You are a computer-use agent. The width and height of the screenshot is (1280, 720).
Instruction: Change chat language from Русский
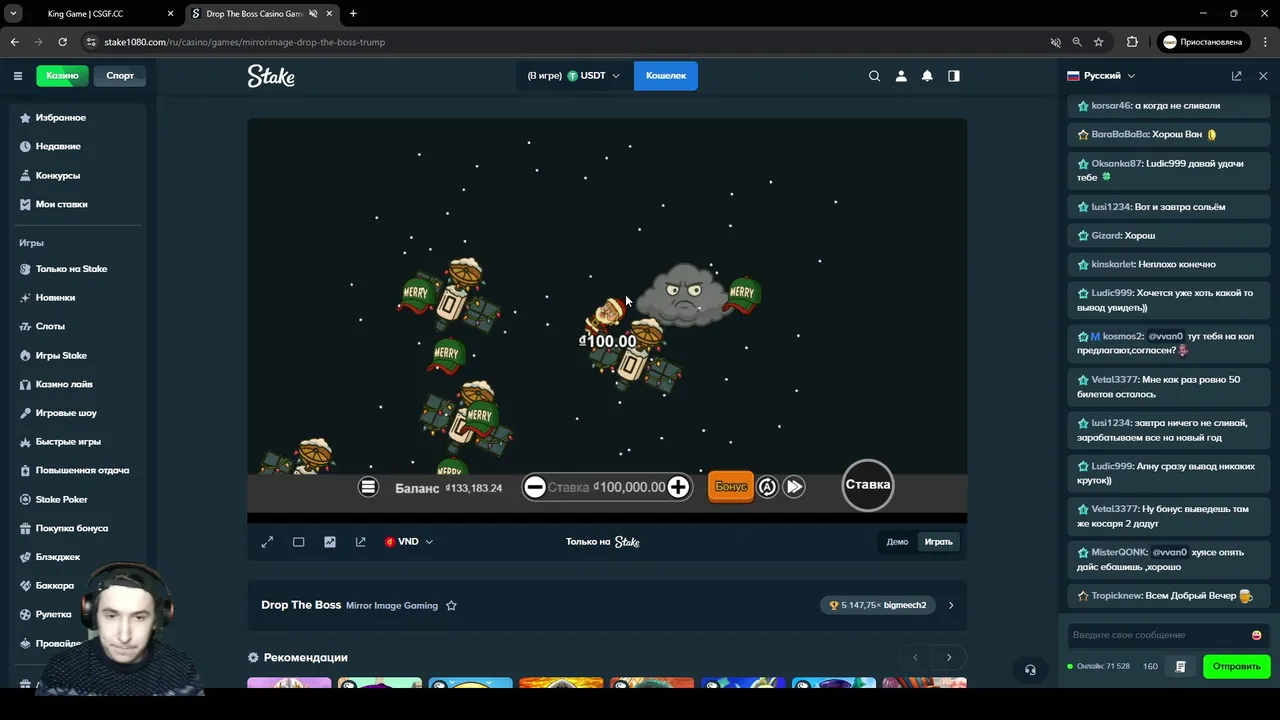tap(1101, 76)
